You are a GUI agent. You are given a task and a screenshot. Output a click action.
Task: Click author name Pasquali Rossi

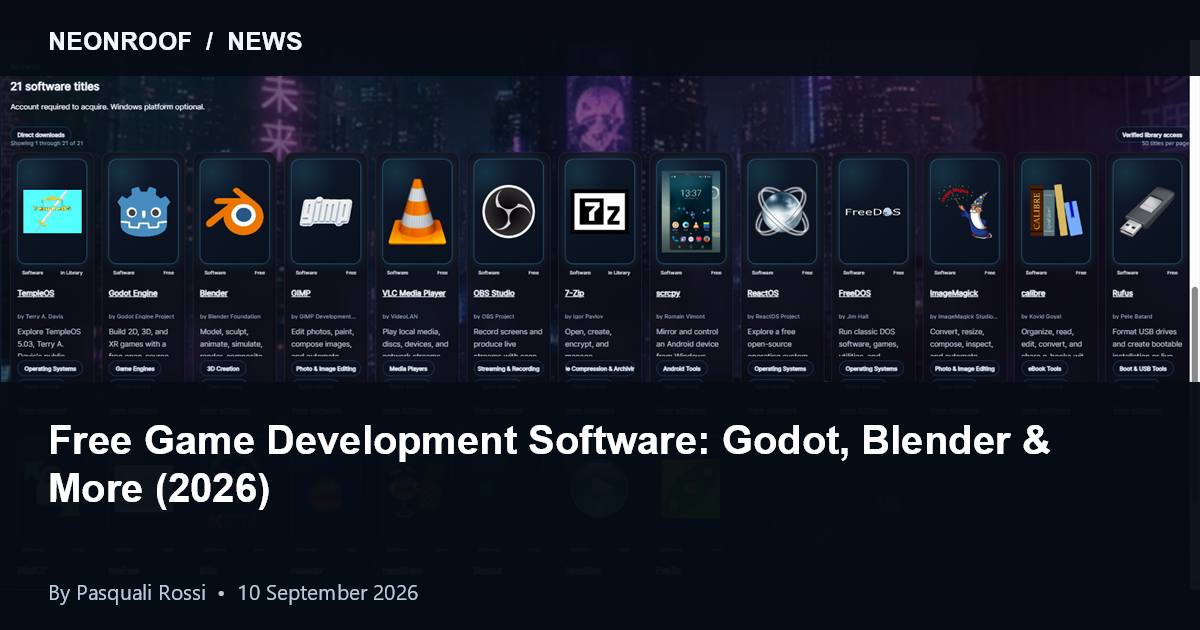pos(139,593)
